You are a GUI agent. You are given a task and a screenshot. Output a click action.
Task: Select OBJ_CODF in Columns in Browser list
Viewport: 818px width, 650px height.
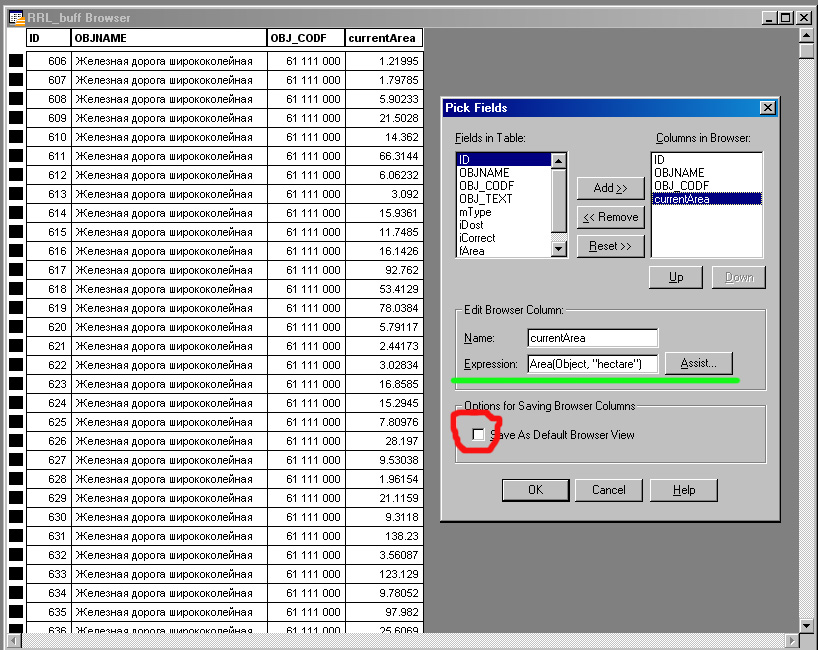tap(707, 186)
